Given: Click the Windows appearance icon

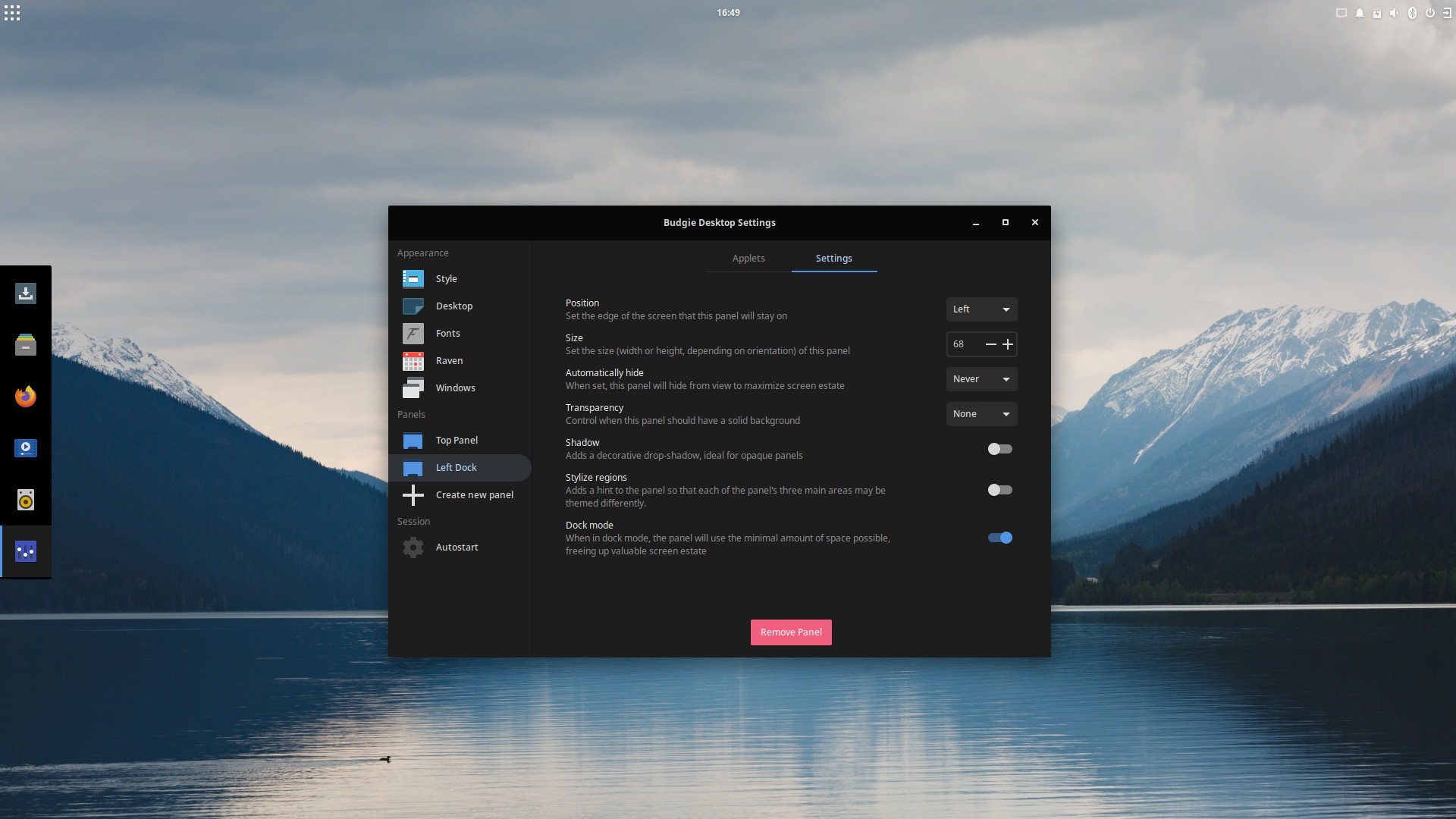Looking at the screenshot, I should tap(413, 387).
